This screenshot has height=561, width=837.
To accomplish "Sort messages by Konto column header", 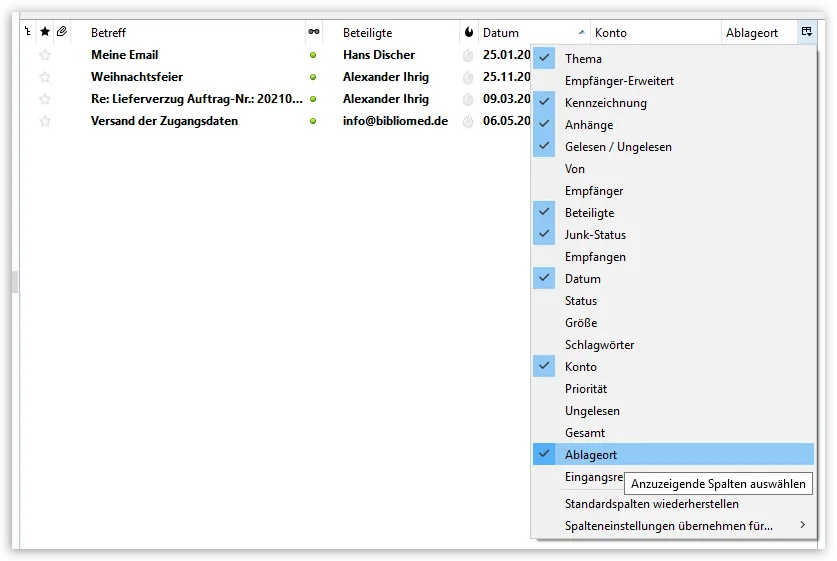I will click(611, 33).
